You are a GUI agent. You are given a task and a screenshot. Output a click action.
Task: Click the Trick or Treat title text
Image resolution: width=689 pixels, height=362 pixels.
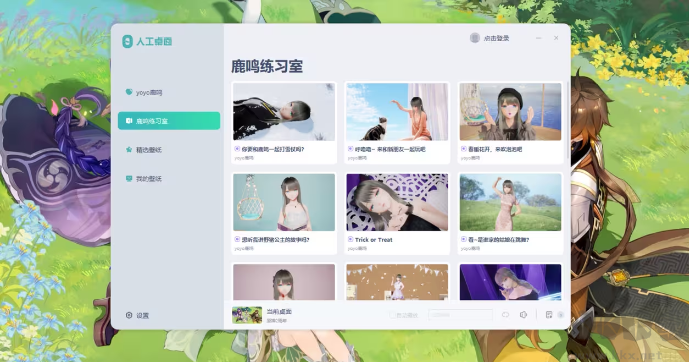(x=374, y=240)
